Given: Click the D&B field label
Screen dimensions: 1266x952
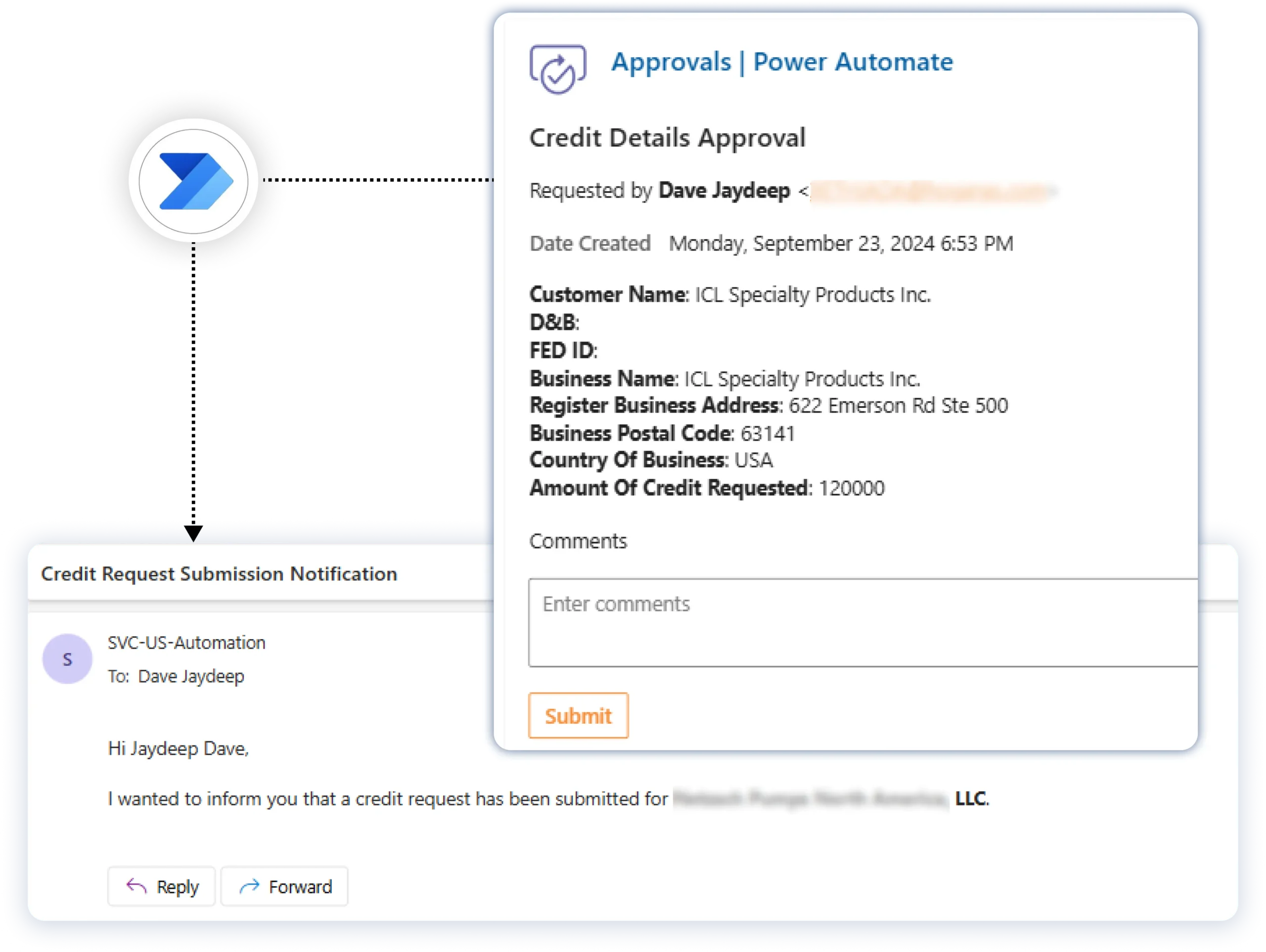Looking at the screenshot, I should [x=554, y=323].
